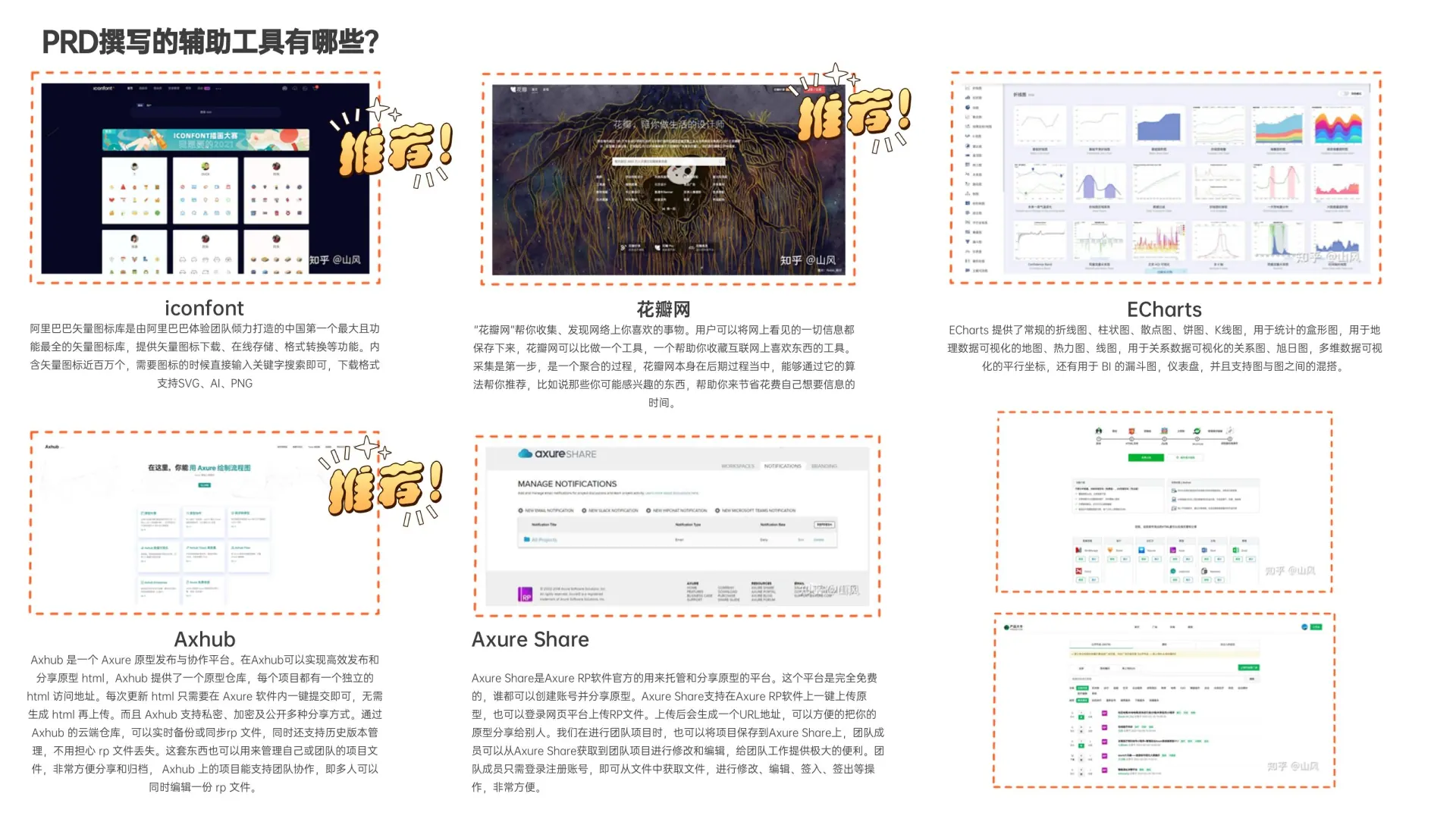Click the Refresh button in the notifications table
This screenshot has height=819, width=1456.
coord(824,524)
